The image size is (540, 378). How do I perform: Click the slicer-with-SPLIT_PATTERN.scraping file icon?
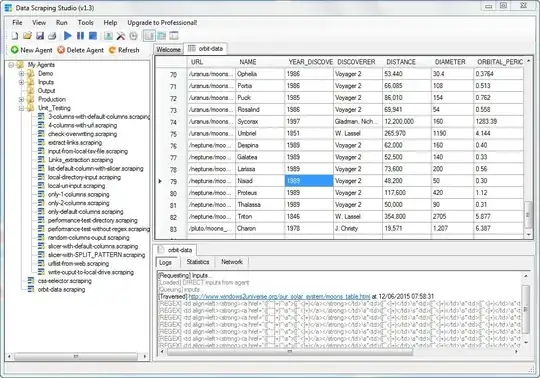click(41, 255)
